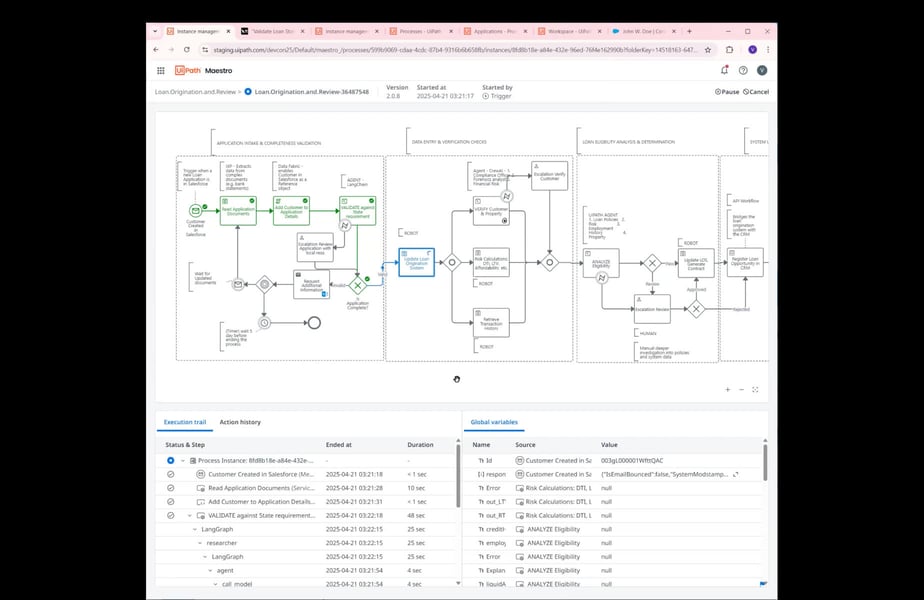Click the Status & Step column header
The height and width of the screenshot is (600, 924).
[x=185, y=445]
